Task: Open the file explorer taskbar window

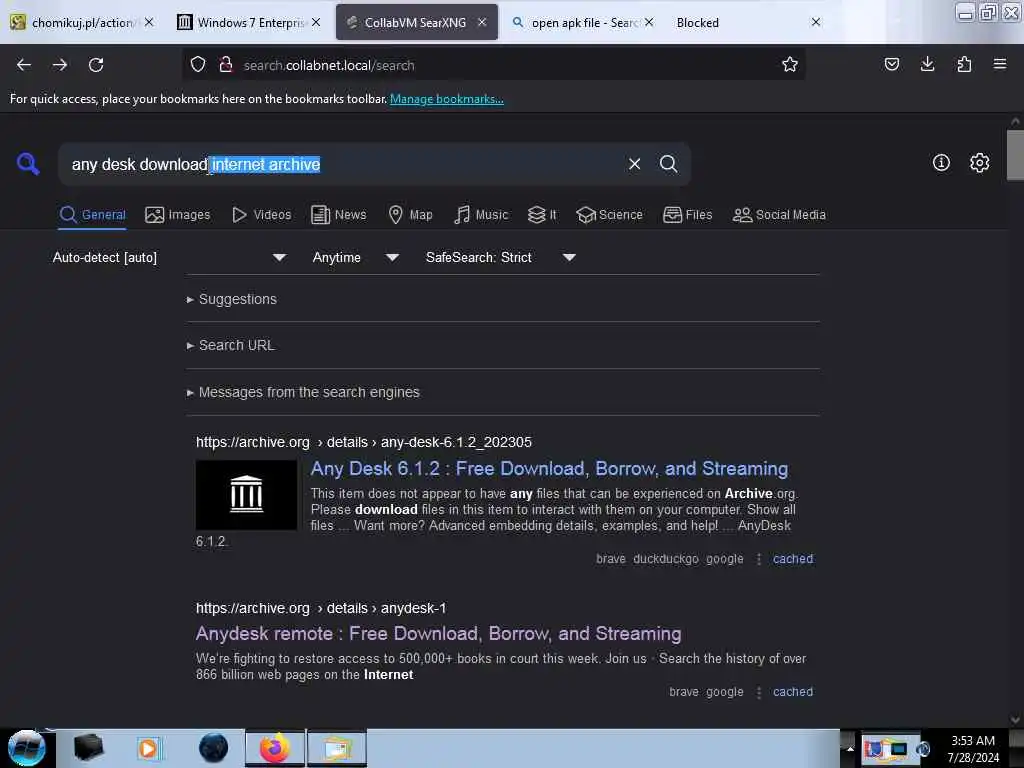Action: pos(337,748)
